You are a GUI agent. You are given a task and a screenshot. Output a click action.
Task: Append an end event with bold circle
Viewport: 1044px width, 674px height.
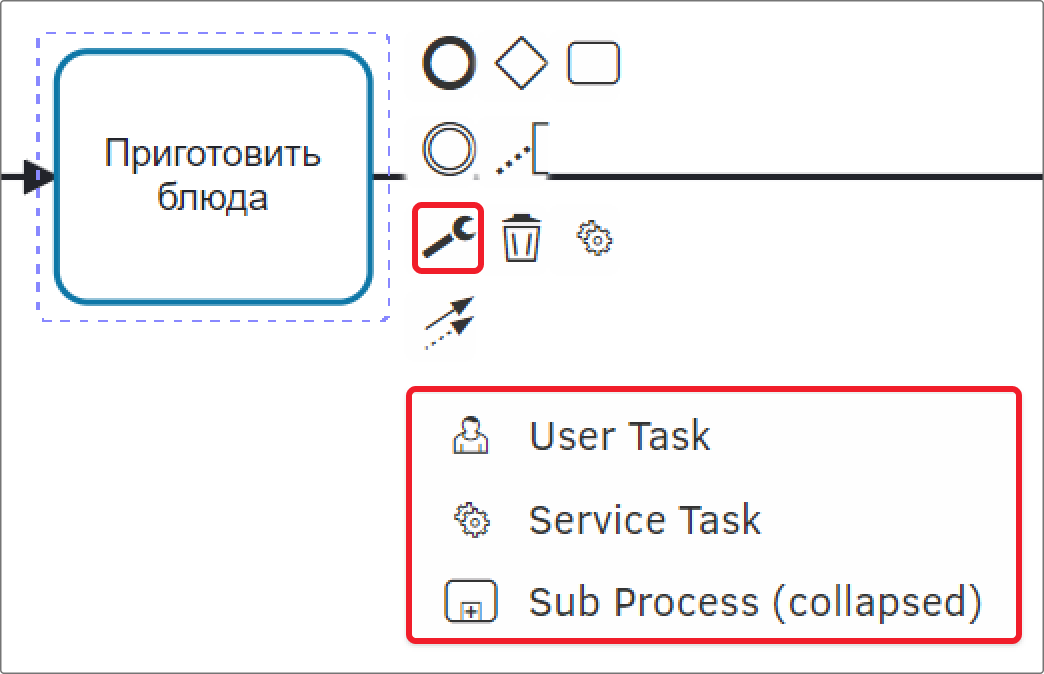[449, 63]
